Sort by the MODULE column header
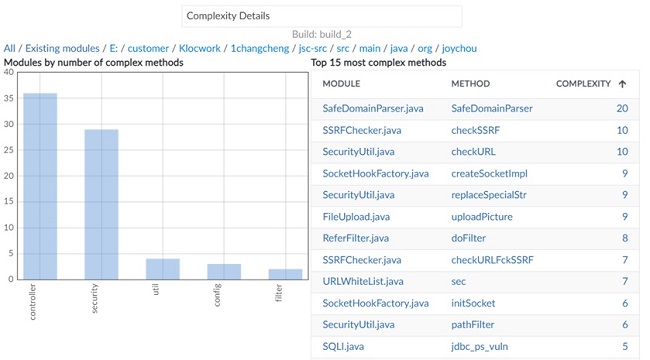This screenshot has height=360, width=650. pyautogui.click(x=341, y=84)
